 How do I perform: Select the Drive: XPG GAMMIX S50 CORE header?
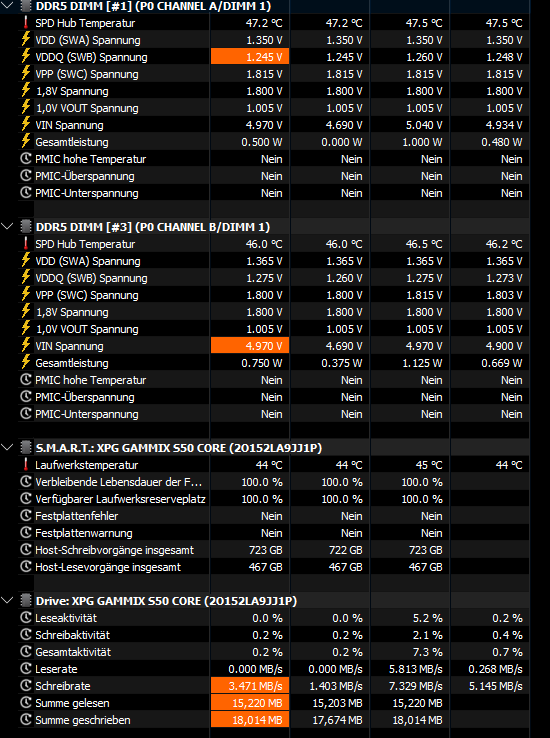tap(166, 601)
